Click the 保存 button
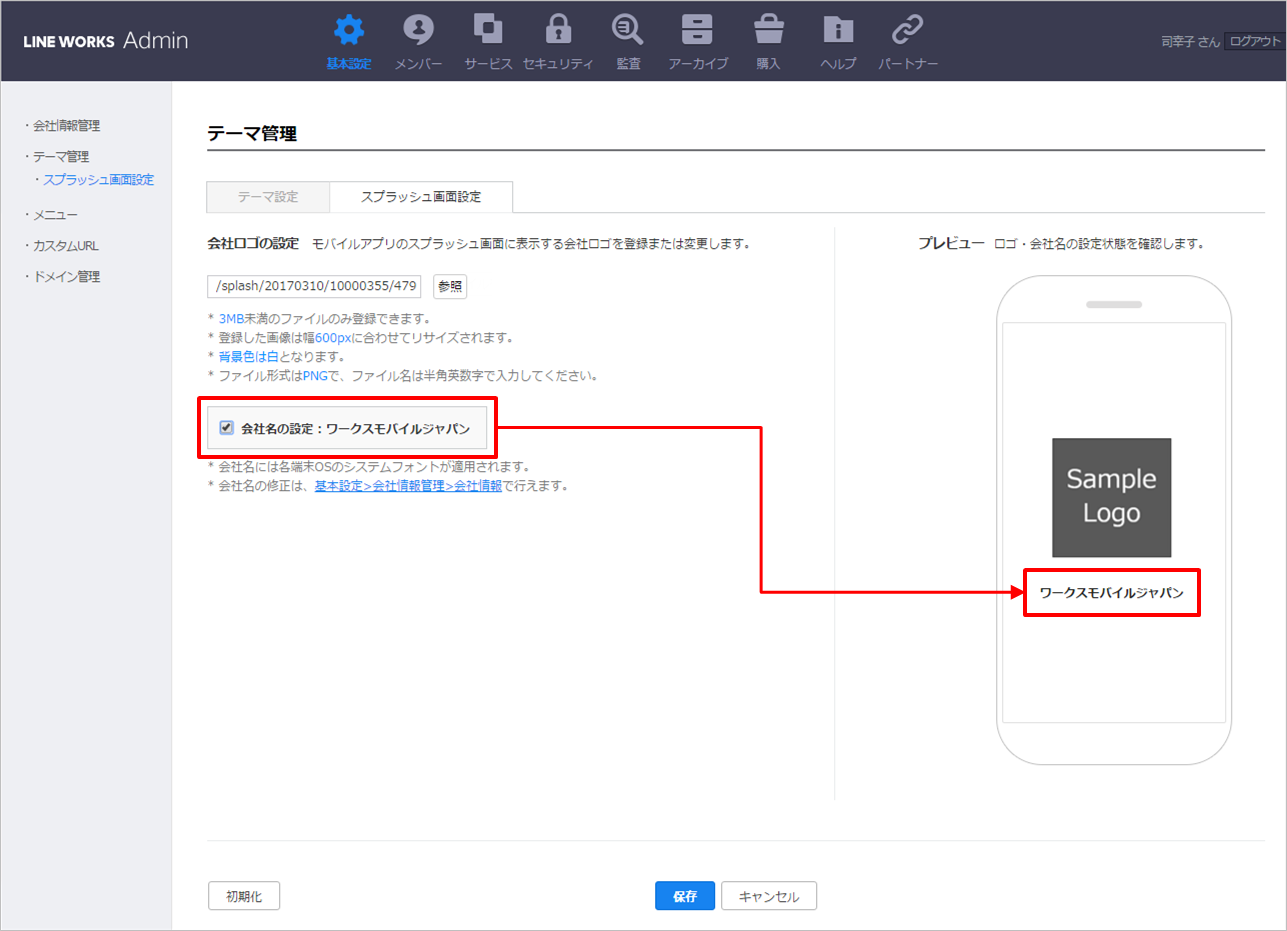 [x=685, y=896]
